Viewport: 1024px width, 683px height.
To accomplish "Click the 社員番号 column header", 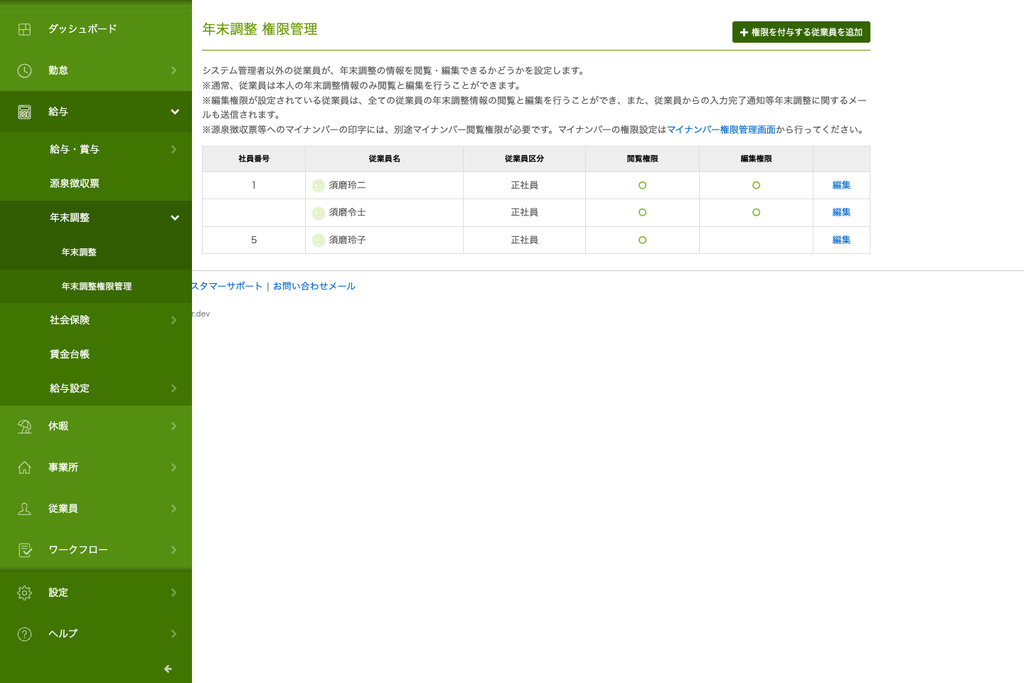I will point(254,159).
